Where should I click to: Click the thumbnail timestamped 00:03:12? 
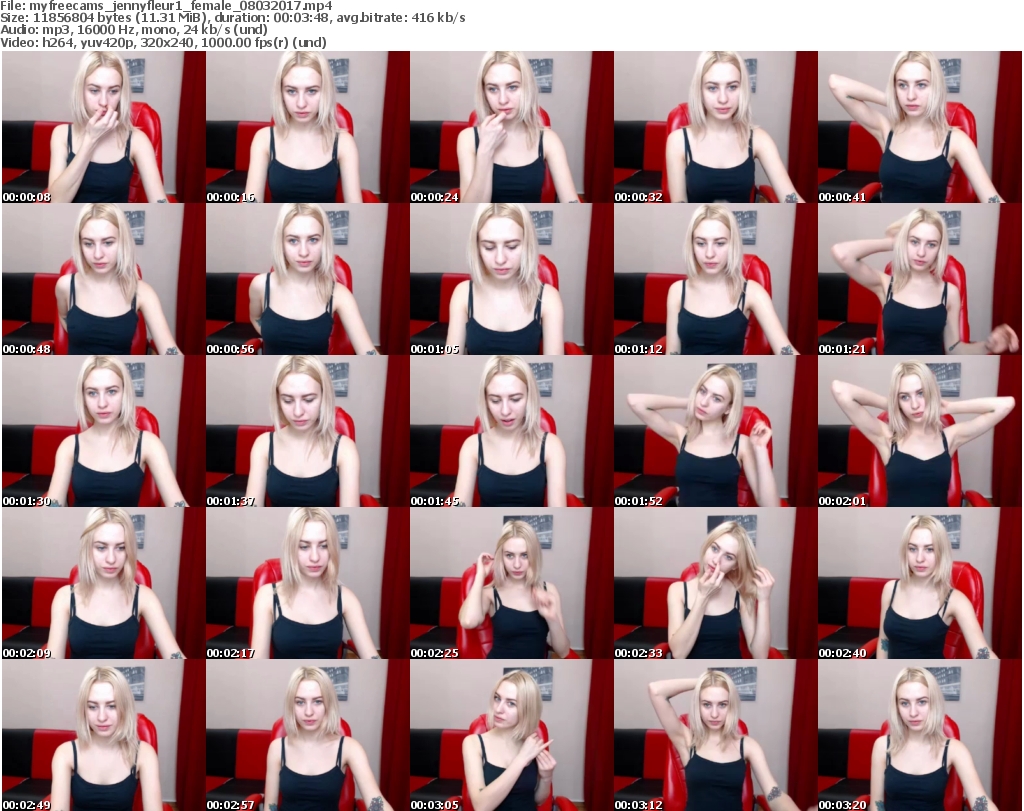coord(716,735)
